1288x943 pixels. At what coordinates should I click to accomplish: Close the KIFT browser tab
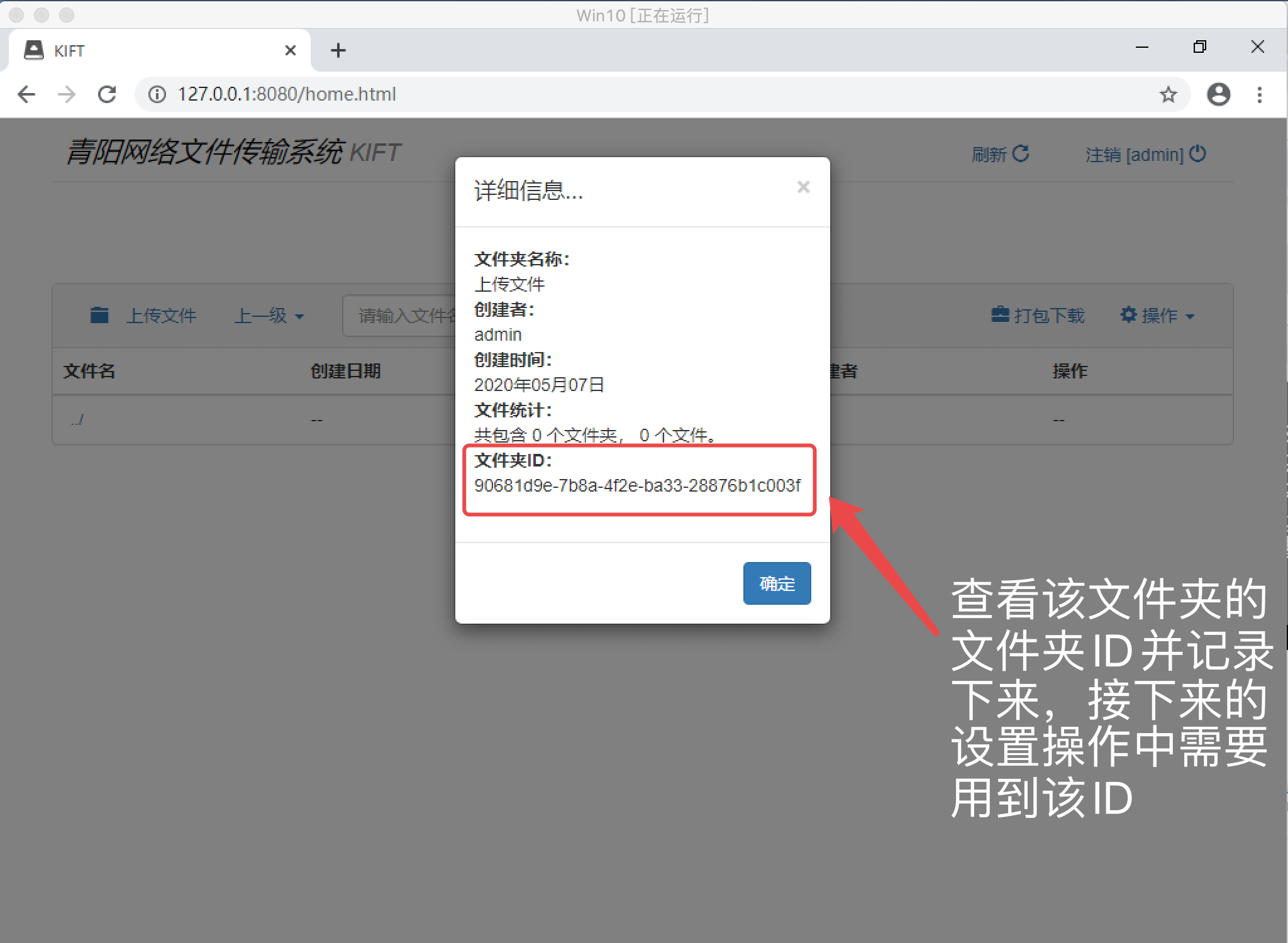click(x=290, y=50)
